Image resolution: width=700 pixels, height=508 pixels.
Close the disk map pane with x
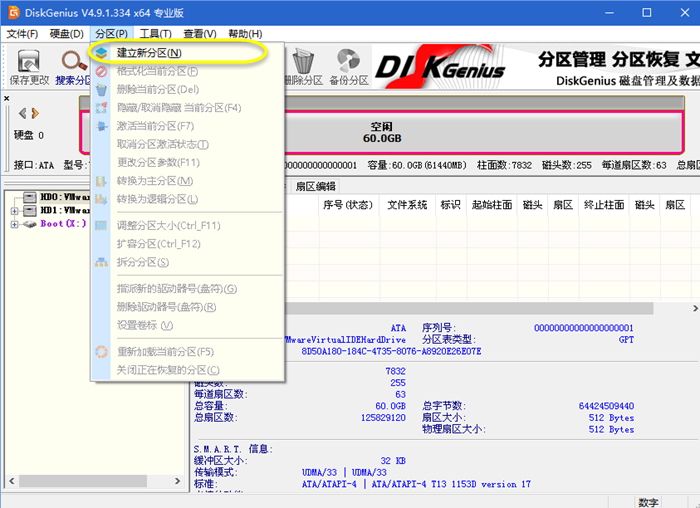[x=7, y=98]
